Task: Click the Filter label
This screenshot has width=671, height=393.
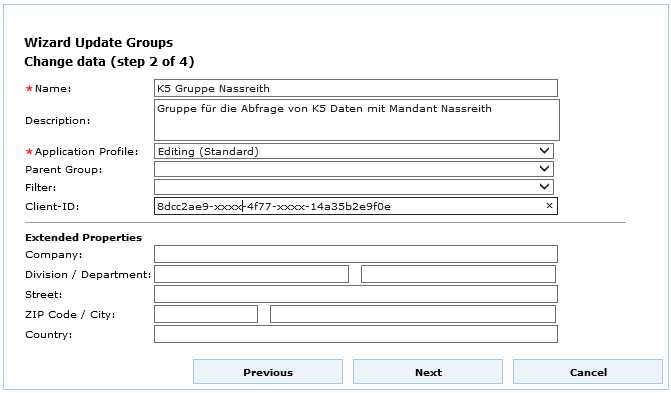Action: click(x=41, y=188)
